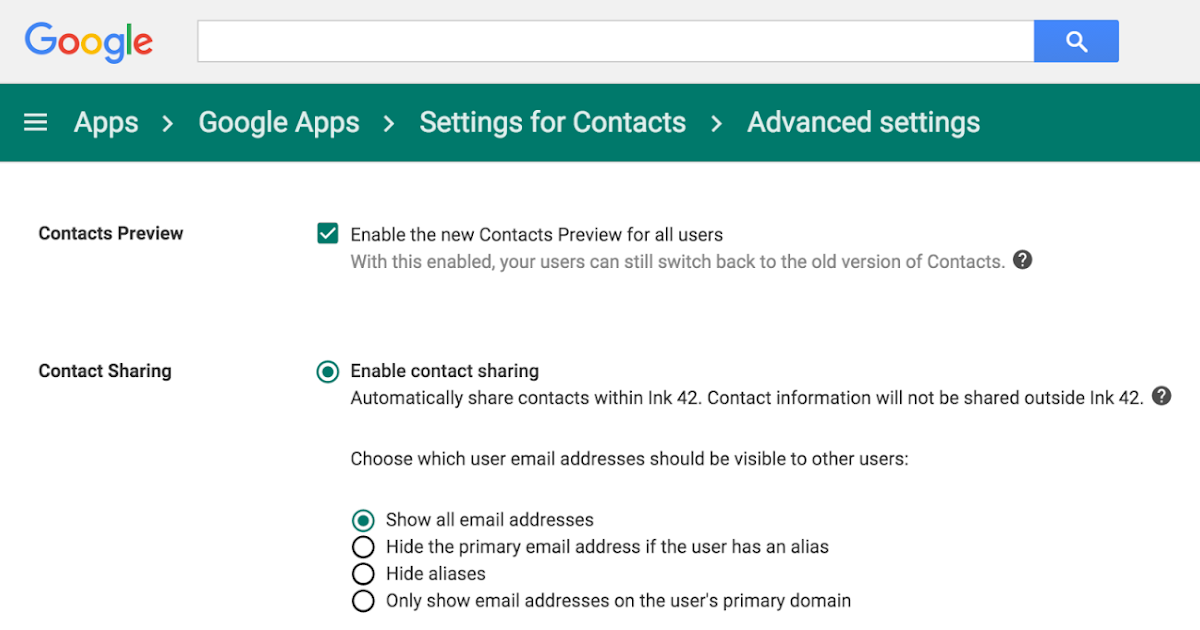Go to Apps breadcrumb
The image size is (1200, 630).
[x=106, y=122]
